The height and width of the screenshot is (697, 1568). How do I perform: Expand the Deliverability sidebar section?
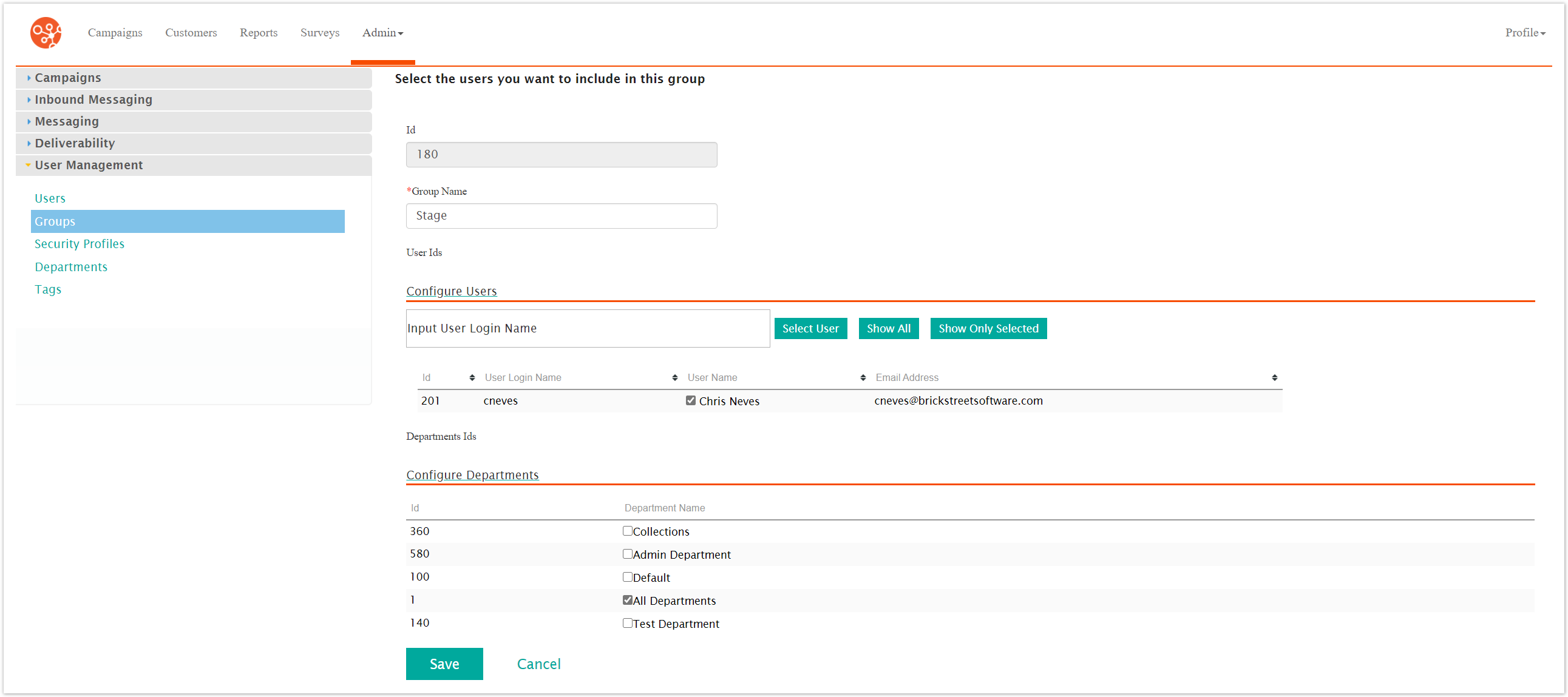74,143
